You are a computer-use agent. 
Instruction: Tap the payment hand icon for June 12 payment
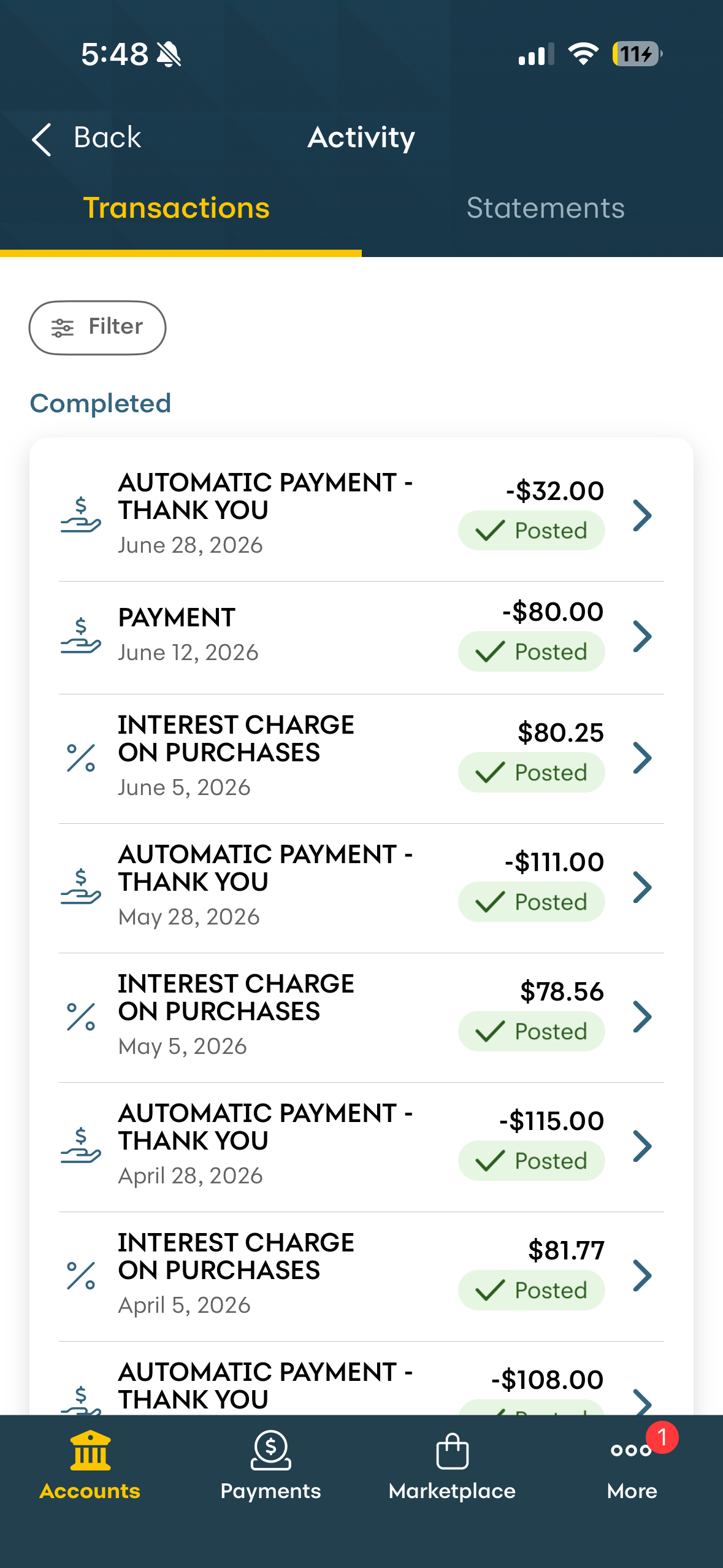80,636
